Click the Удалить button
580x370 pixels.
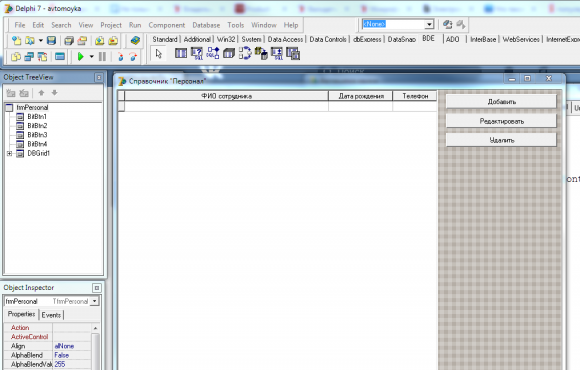(501, 140)
